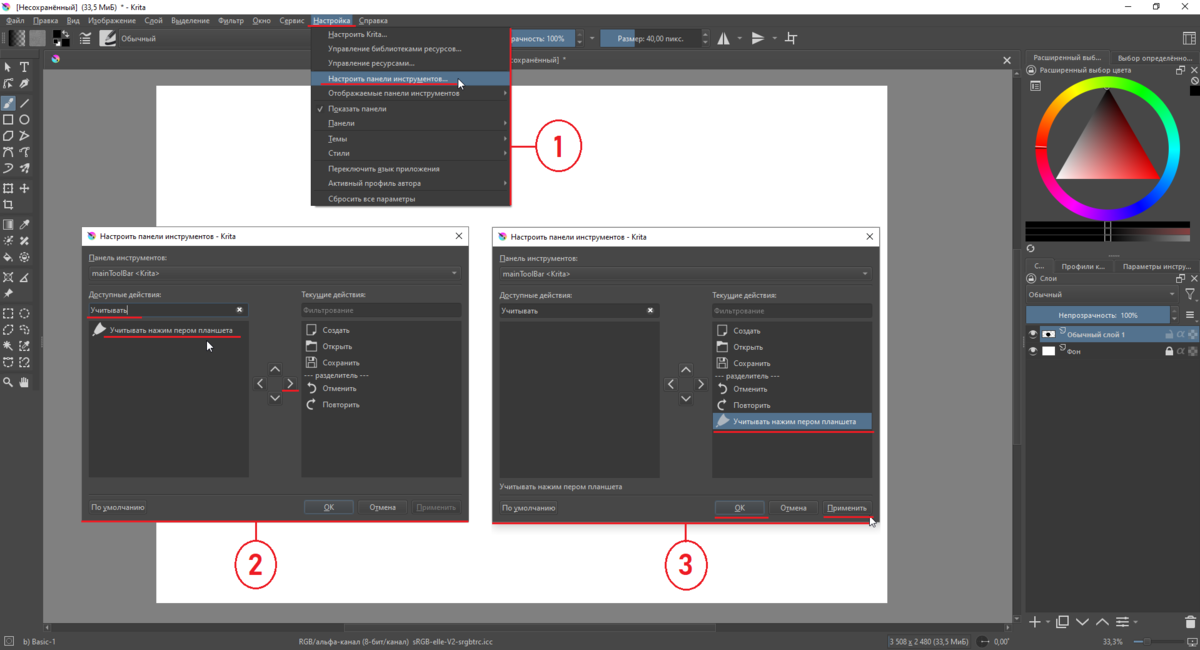Select the Fill bucket tool
1200x650 pixels.
click(x=8, y=257)
